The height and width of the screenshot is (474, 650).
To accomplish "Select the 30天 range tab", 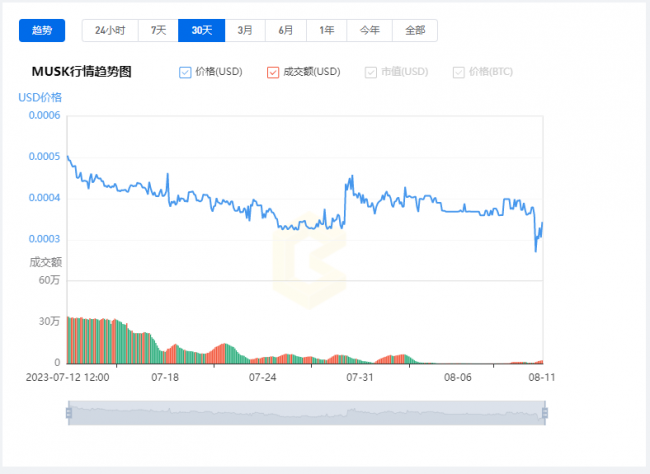I will coord(202,30).
